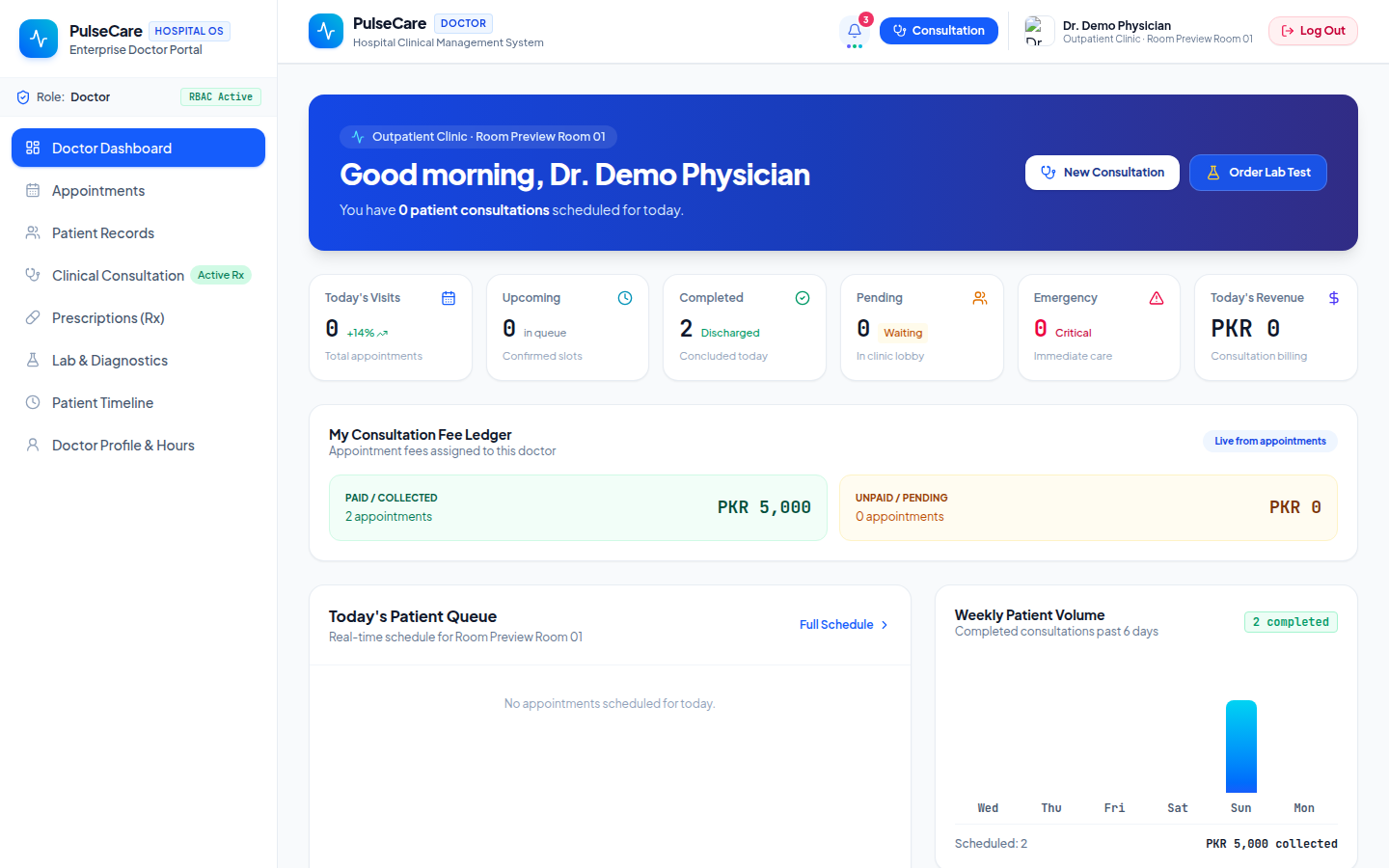
Task: Click the warning triangle on Emergency card
Action: click(1157, 298)
